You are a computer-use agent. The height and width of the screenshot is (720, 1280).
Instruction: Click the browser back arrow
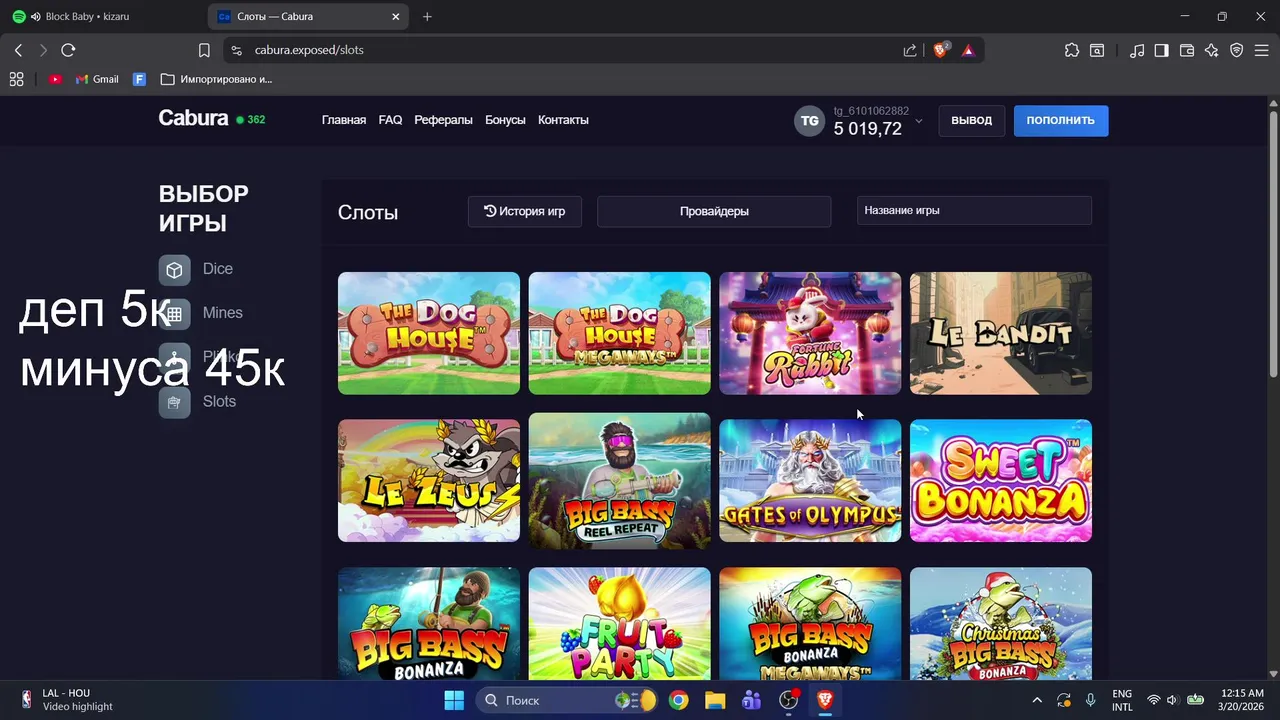[x=18, y=50]
